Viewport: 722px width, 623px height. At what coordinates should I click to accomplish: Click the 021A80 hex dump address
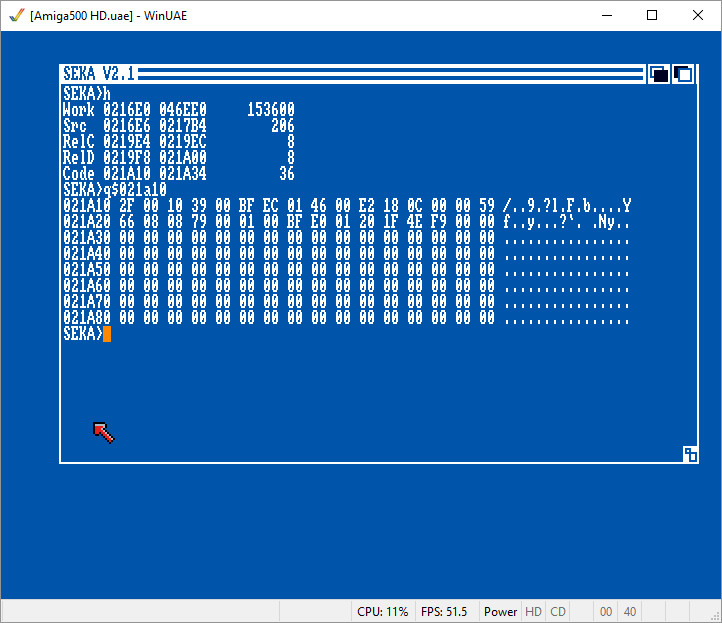tap(87, 317)
